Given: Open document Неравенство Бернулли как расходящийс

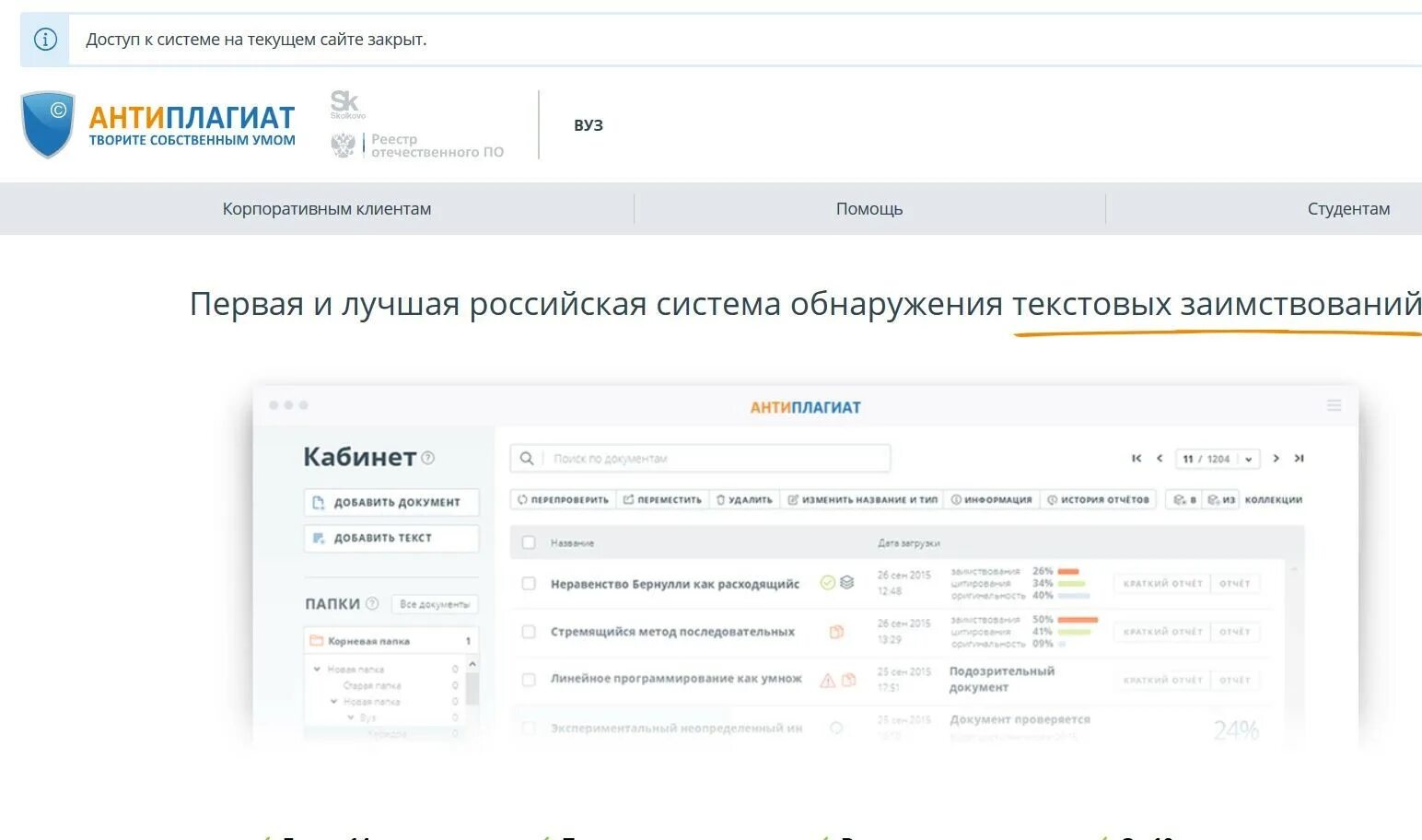Looking at the screenshot, I should pos(675,584).
